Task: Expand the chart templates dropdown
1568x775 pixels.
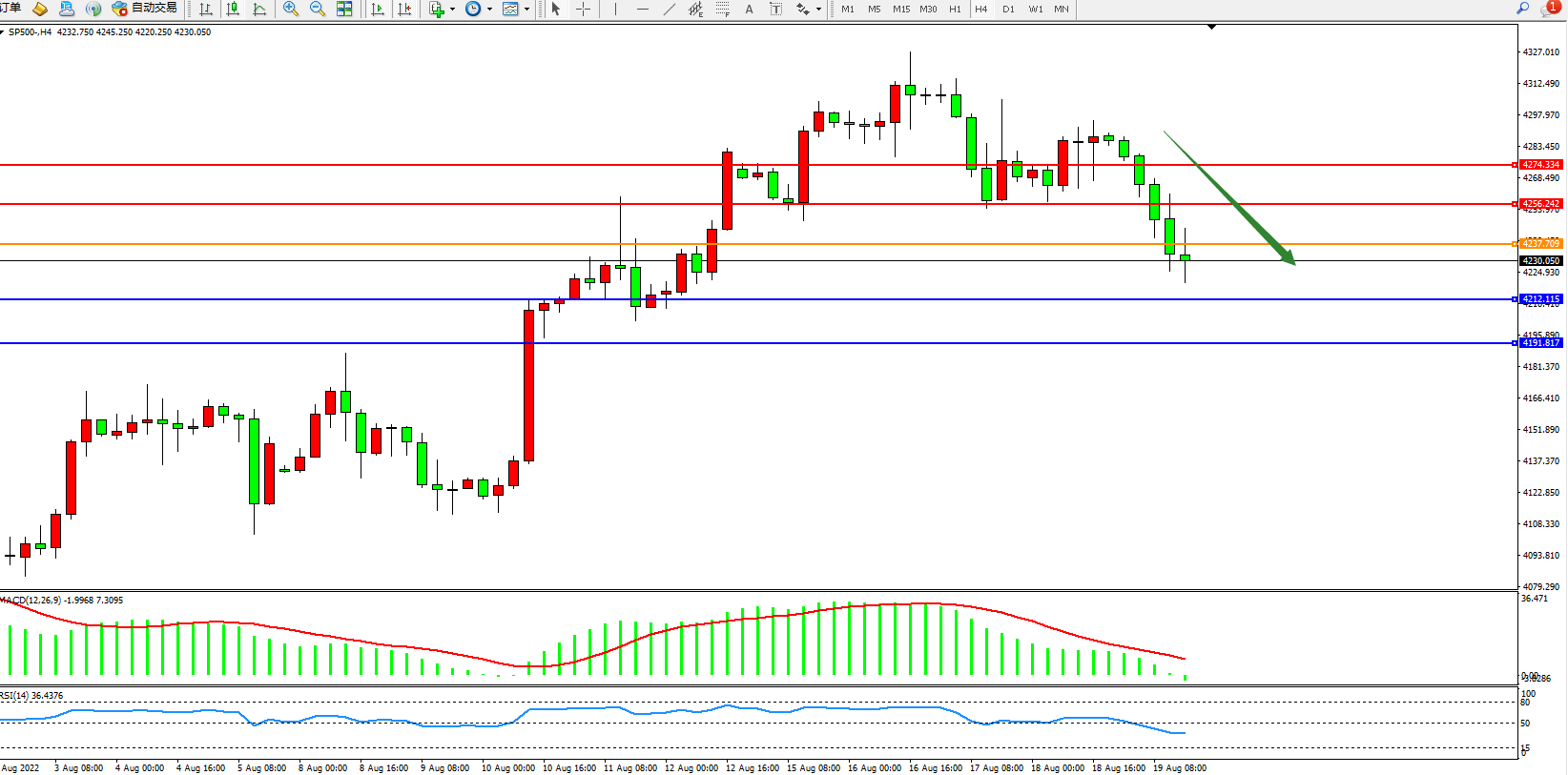Action: tap(526, 10)
